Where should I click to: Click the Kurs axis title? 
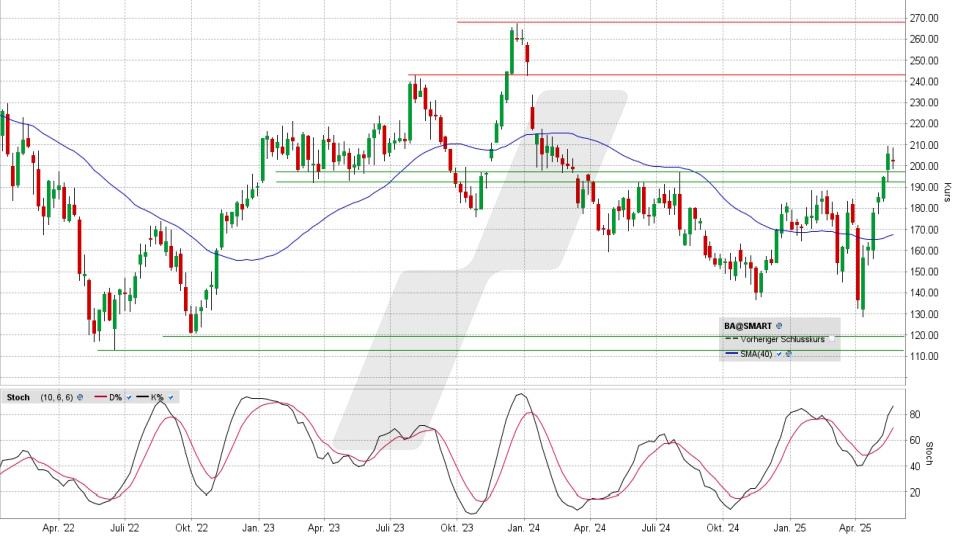coord(948,192)
